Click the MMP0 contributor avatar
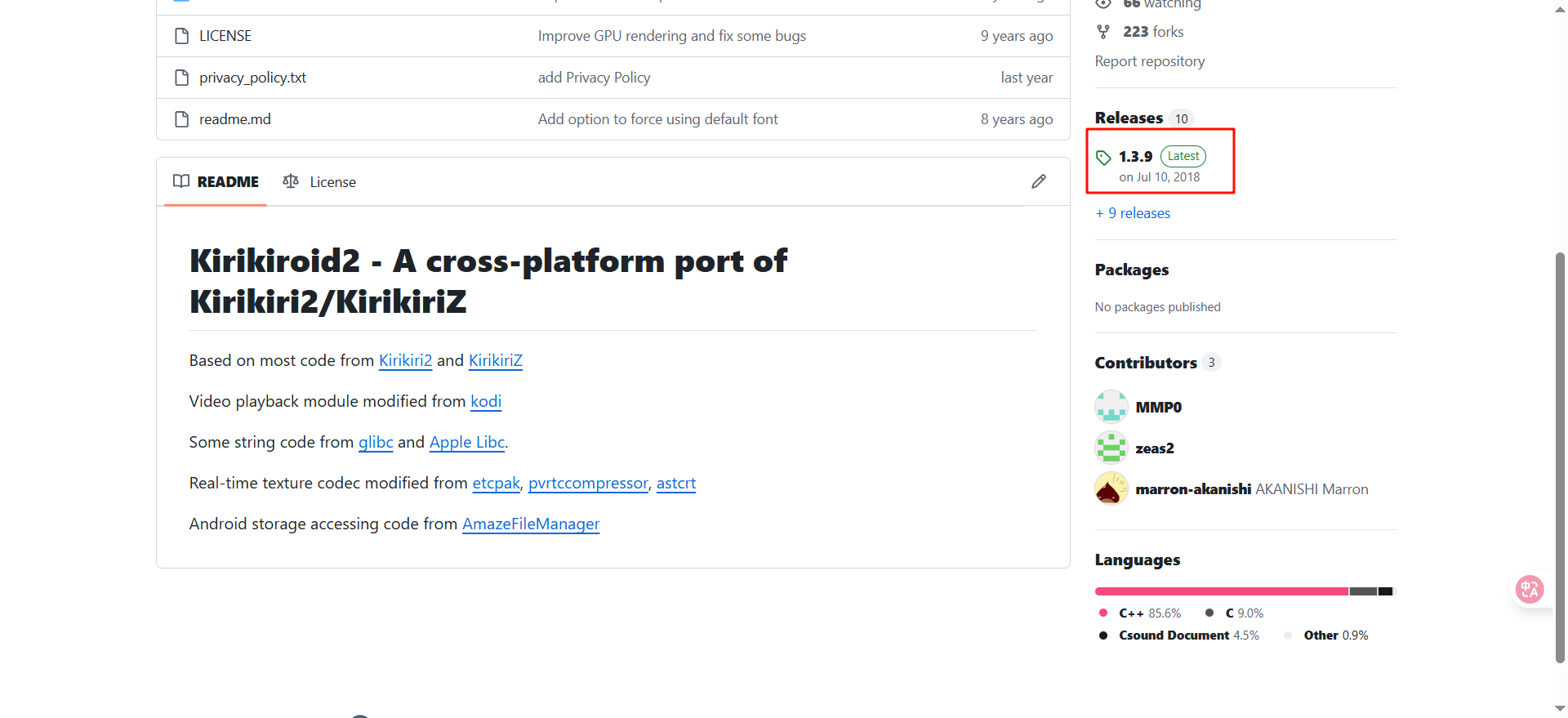The width and height of the screenshot is (1568, 718). click(1111, 407)
